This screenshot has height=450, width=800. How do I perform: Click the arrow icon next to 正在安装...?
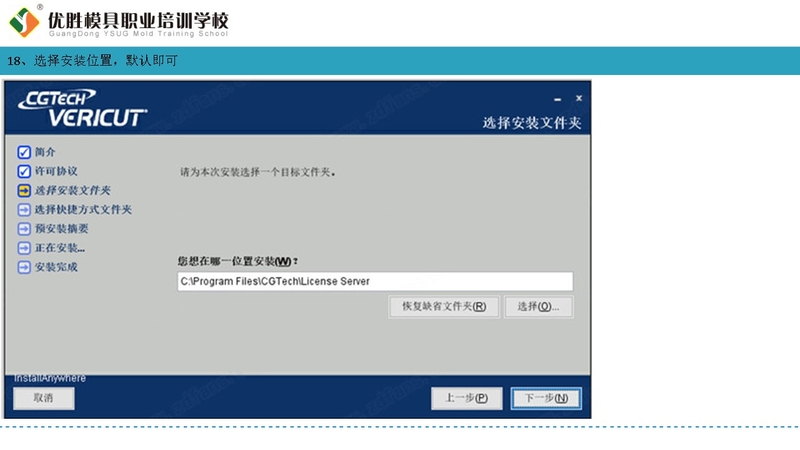click(24, 248)
